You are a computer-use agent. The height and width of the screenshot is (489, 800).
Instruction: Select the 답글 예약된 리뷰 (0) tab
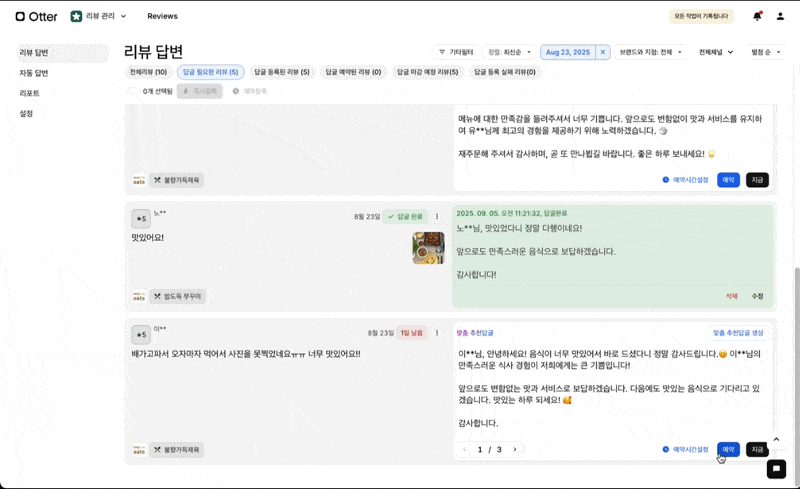(x=354, y=72)
